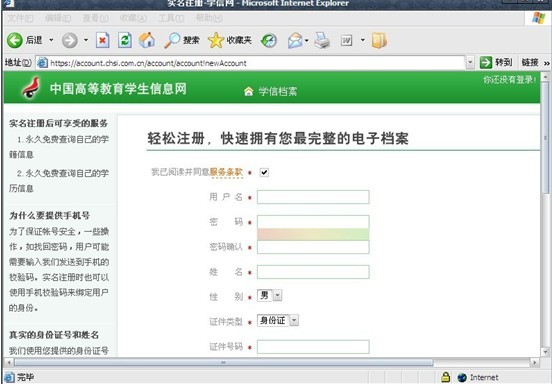Open the ID type dropdown 身份证
Screen dimensions: 552x384
coord(294,320)
